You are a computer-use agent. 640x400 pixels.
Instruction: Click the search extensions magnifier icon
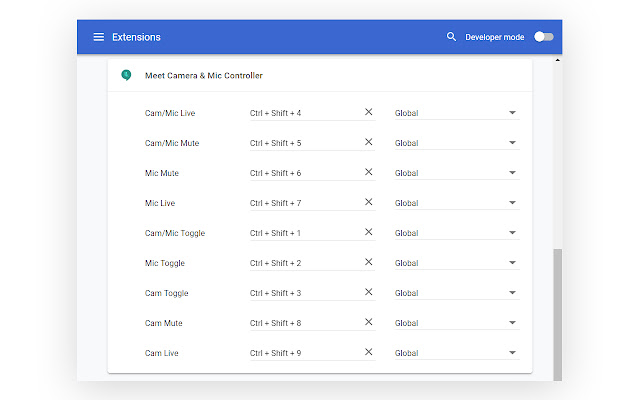tap(452, 37)
